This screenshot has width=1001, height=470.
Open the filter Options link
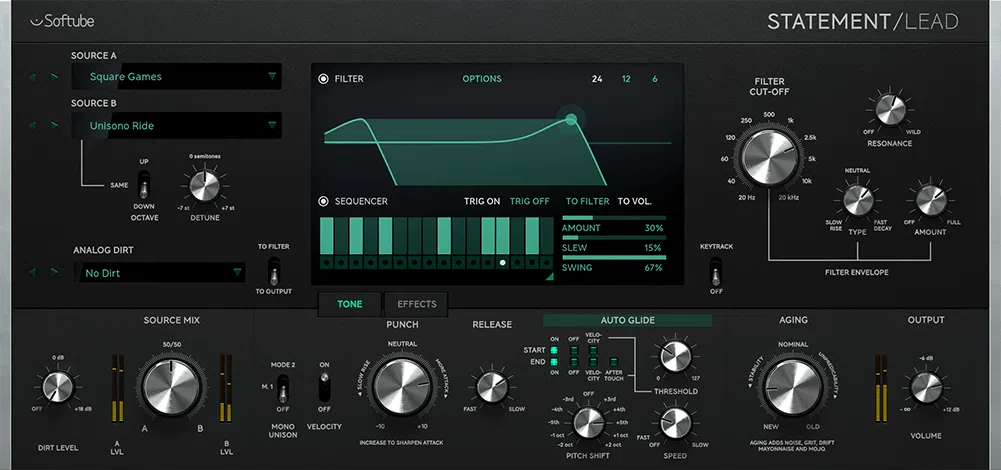482,79
